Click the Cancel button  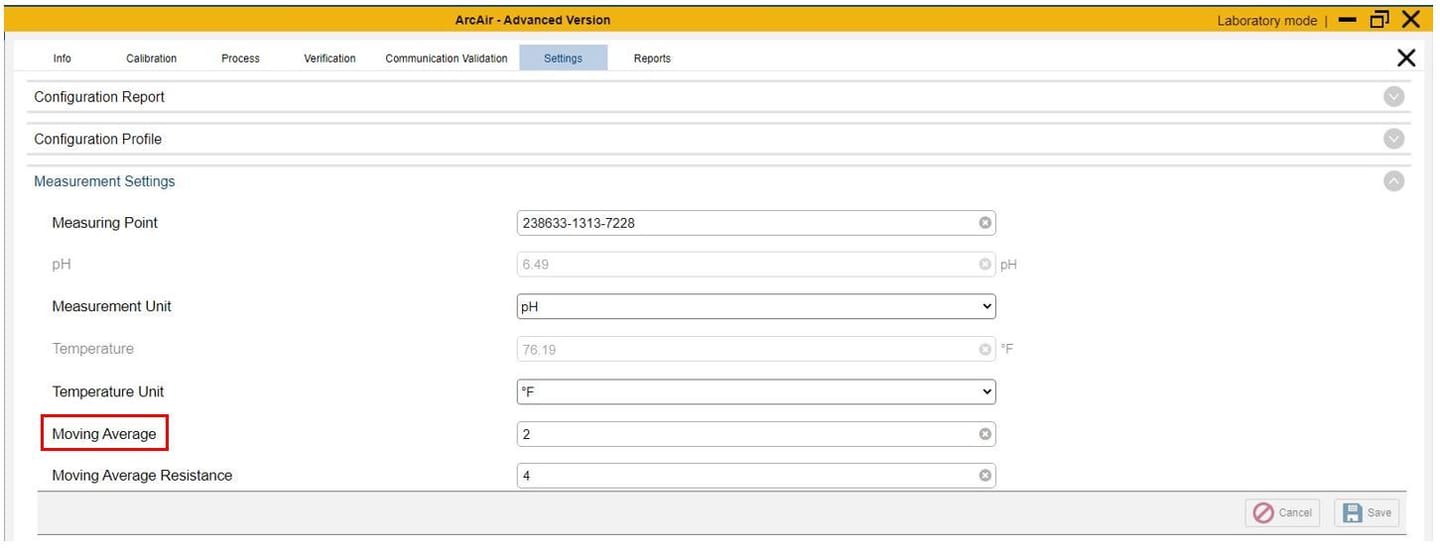(x=1283, y=512)
